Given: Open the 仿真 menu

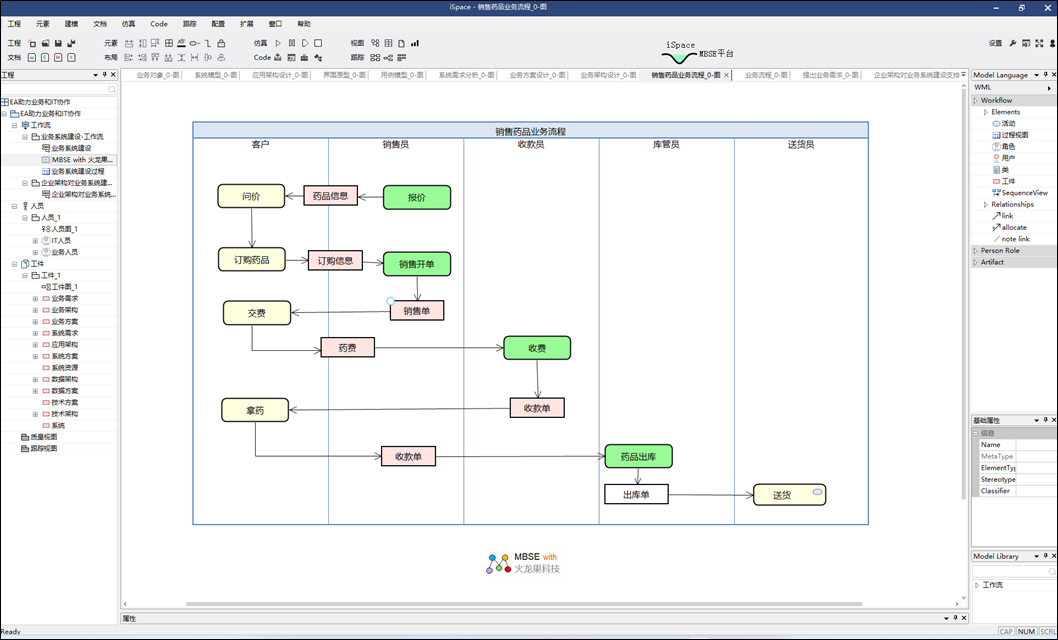Looking at the screenshot, I should (x=128, y=23).
